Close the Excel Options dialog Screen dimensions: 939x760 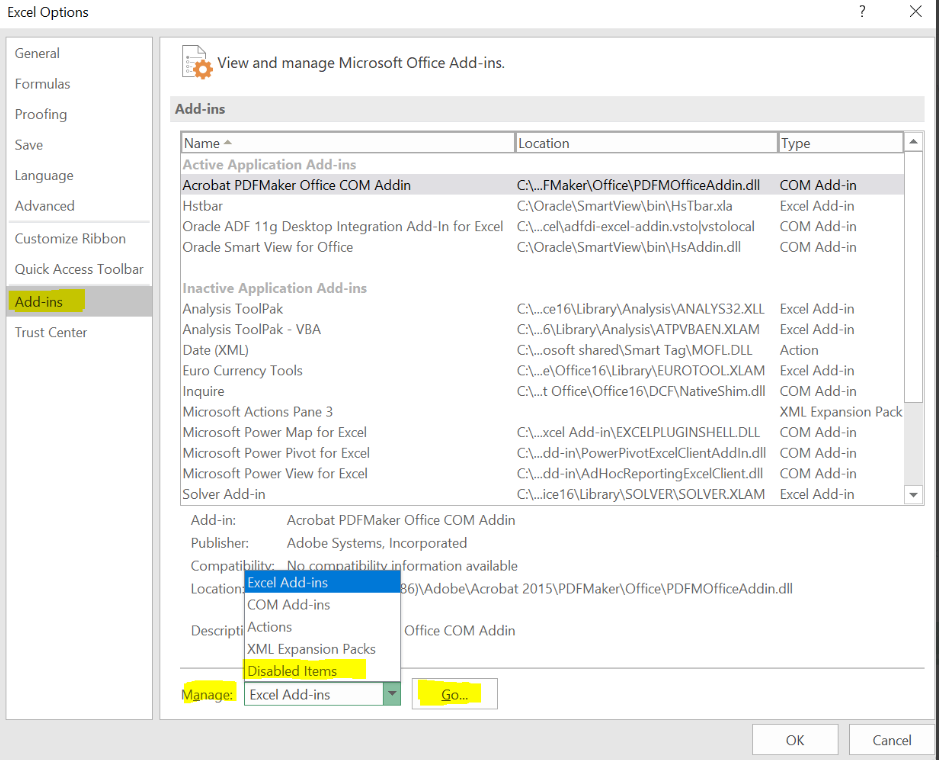click(x=915, y=12)
